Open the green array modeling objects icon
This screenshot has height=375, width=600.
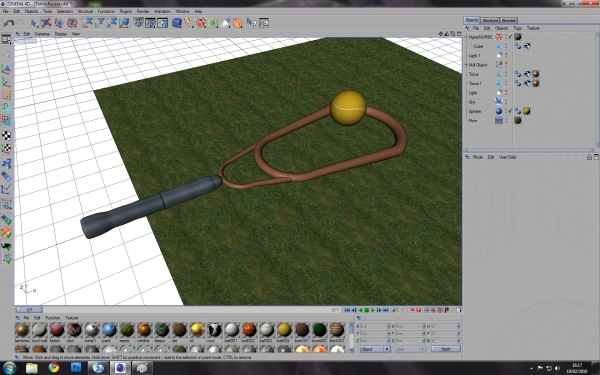tap(213, 23)
